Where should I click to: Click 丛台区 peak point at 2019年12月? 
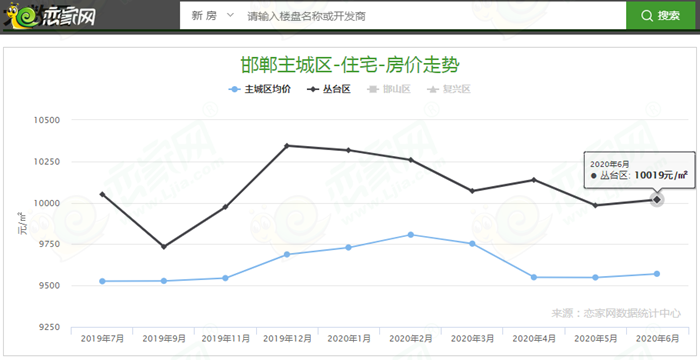[287, 145]
